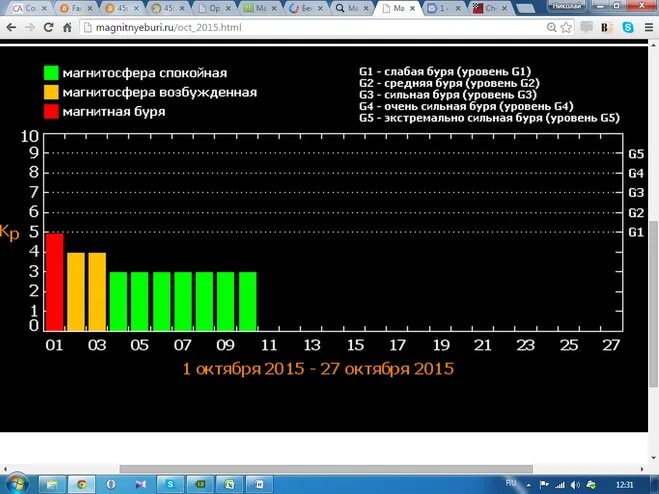Image resolution: width=659 pixels, height=494 pixels.
Task: Open a new browser tab
Action: [x=525, y=8]
